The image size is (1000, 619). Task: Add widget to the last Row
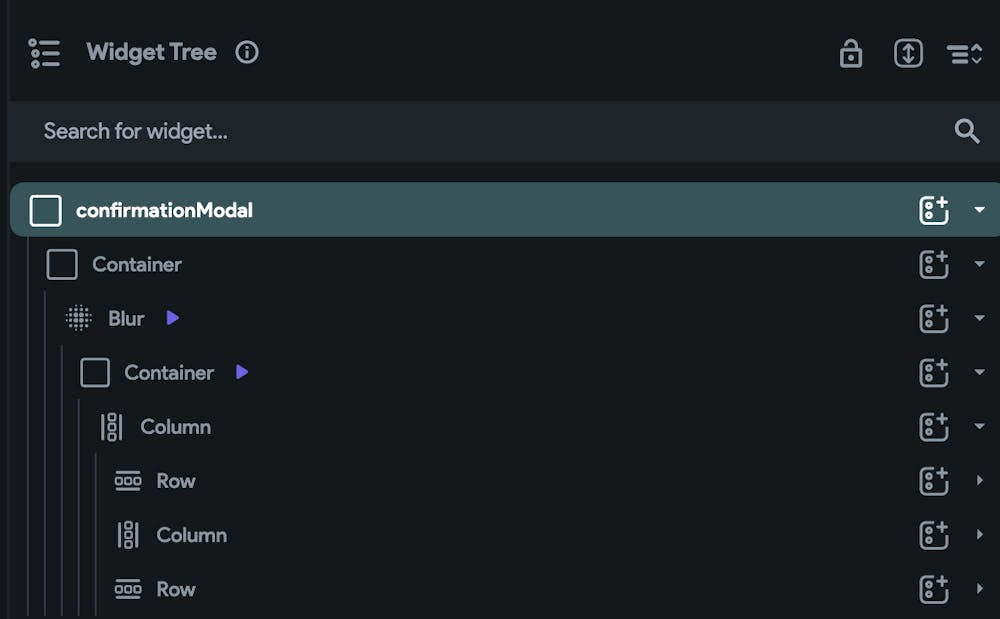[934, 589]
